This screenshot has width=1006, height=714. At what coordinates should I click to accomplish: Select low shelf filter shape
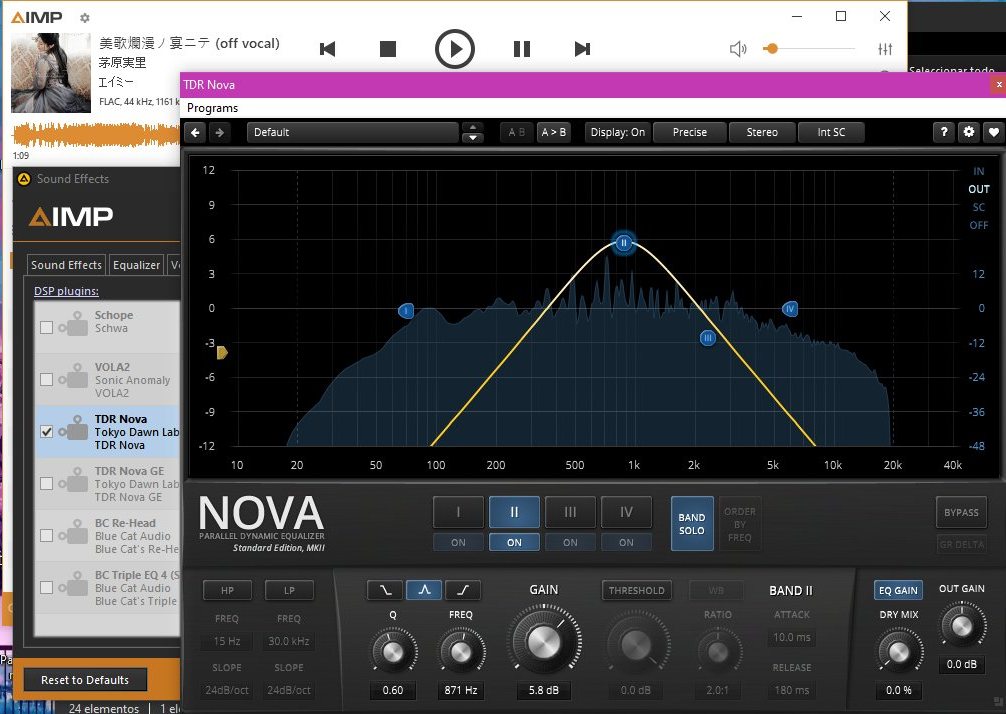coord(385,590)
